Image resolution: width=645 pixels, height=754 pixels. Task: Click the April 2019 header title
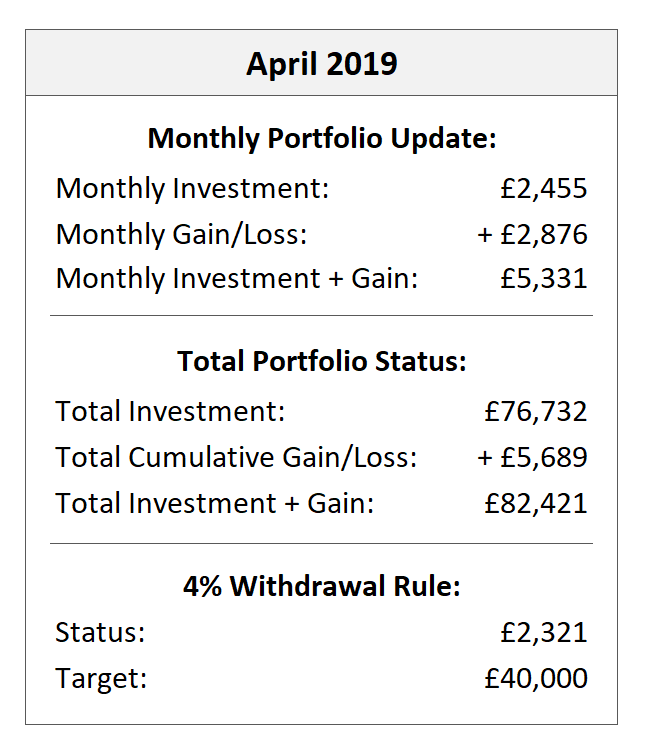click(321, 64)
